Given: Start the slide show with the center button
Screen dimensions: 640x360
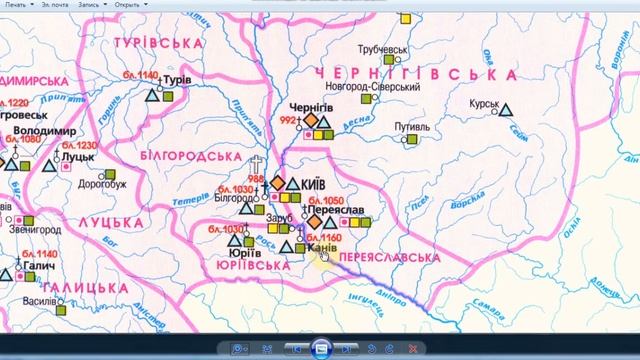Looking at the screenshot, I should (321, 349).
